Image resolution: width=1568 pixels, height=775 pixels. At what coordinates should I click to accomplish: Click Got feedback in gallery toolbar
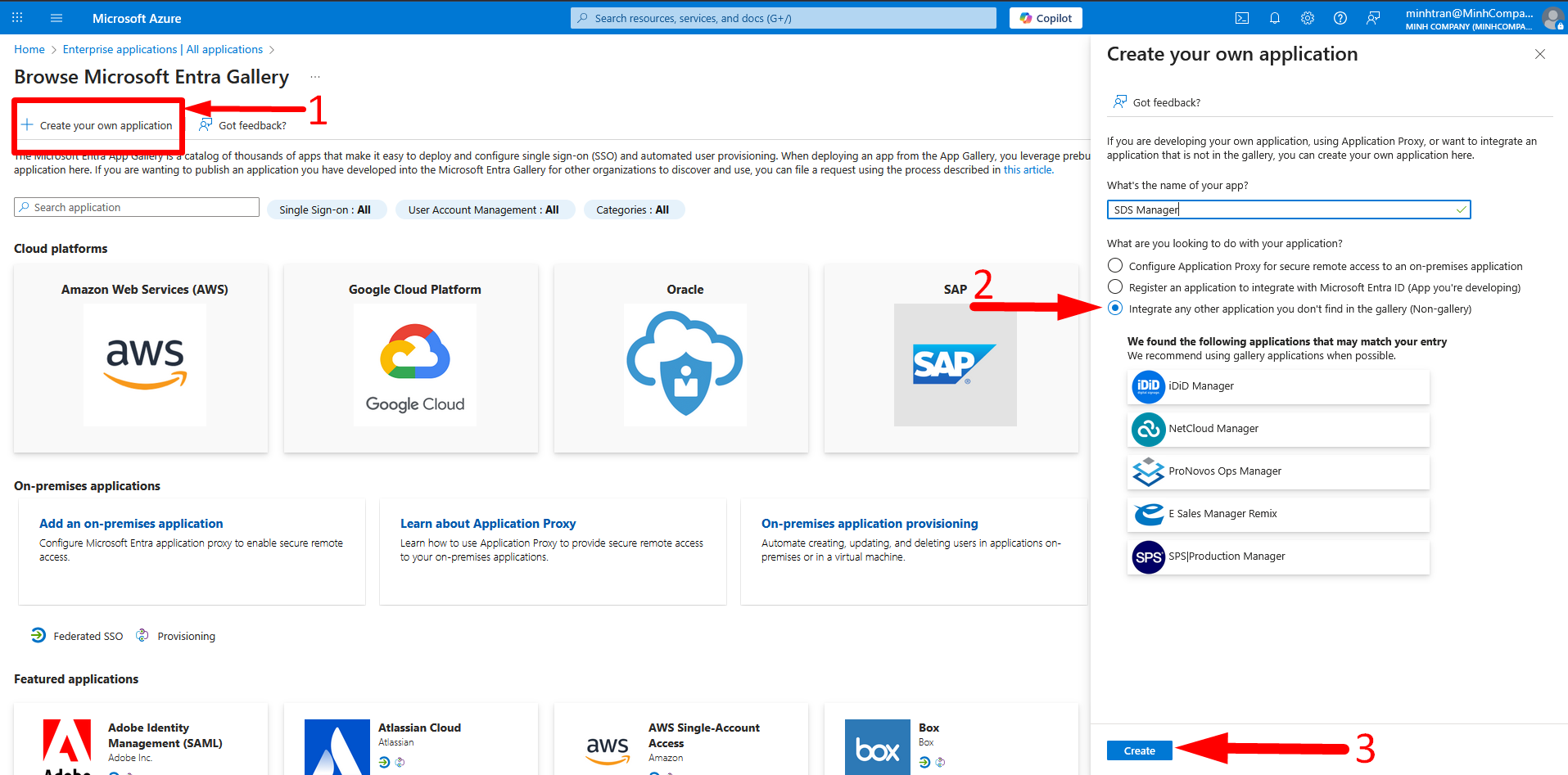click(243, 125)
